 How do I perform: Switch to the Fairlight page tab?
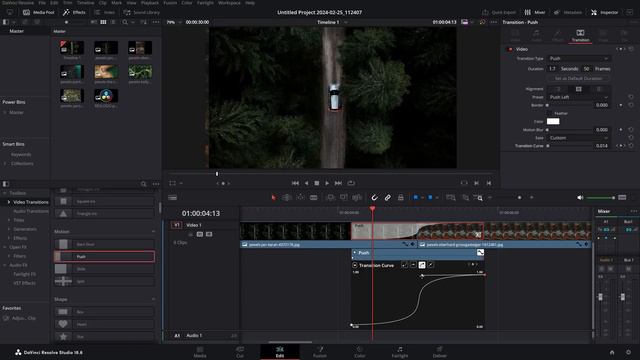click(x=400, y=352)
